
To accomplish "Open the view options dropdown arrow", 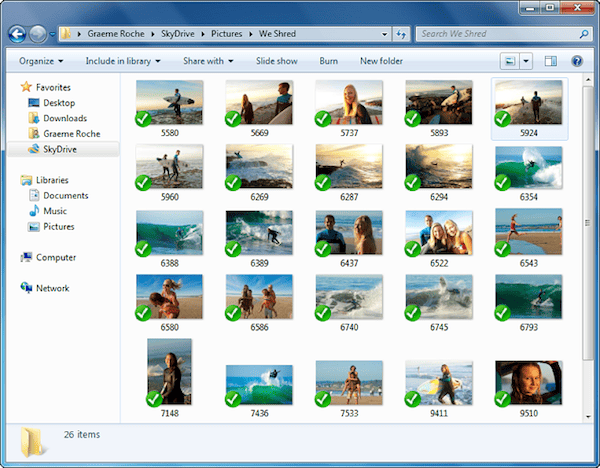I will [x=526, y=61].
